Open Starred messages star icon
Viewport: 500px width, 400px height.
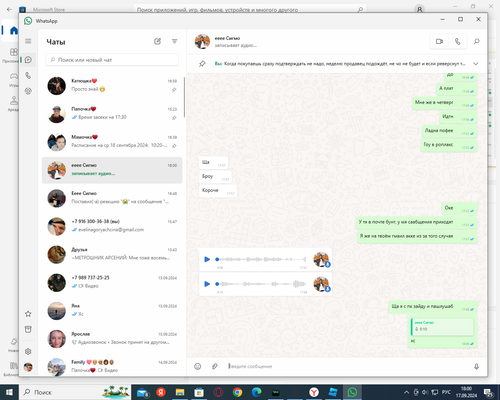(28, 314)
